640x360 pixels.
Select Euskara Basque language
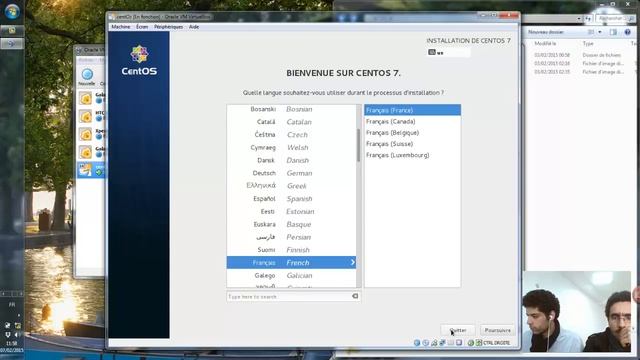click(291, 224)
